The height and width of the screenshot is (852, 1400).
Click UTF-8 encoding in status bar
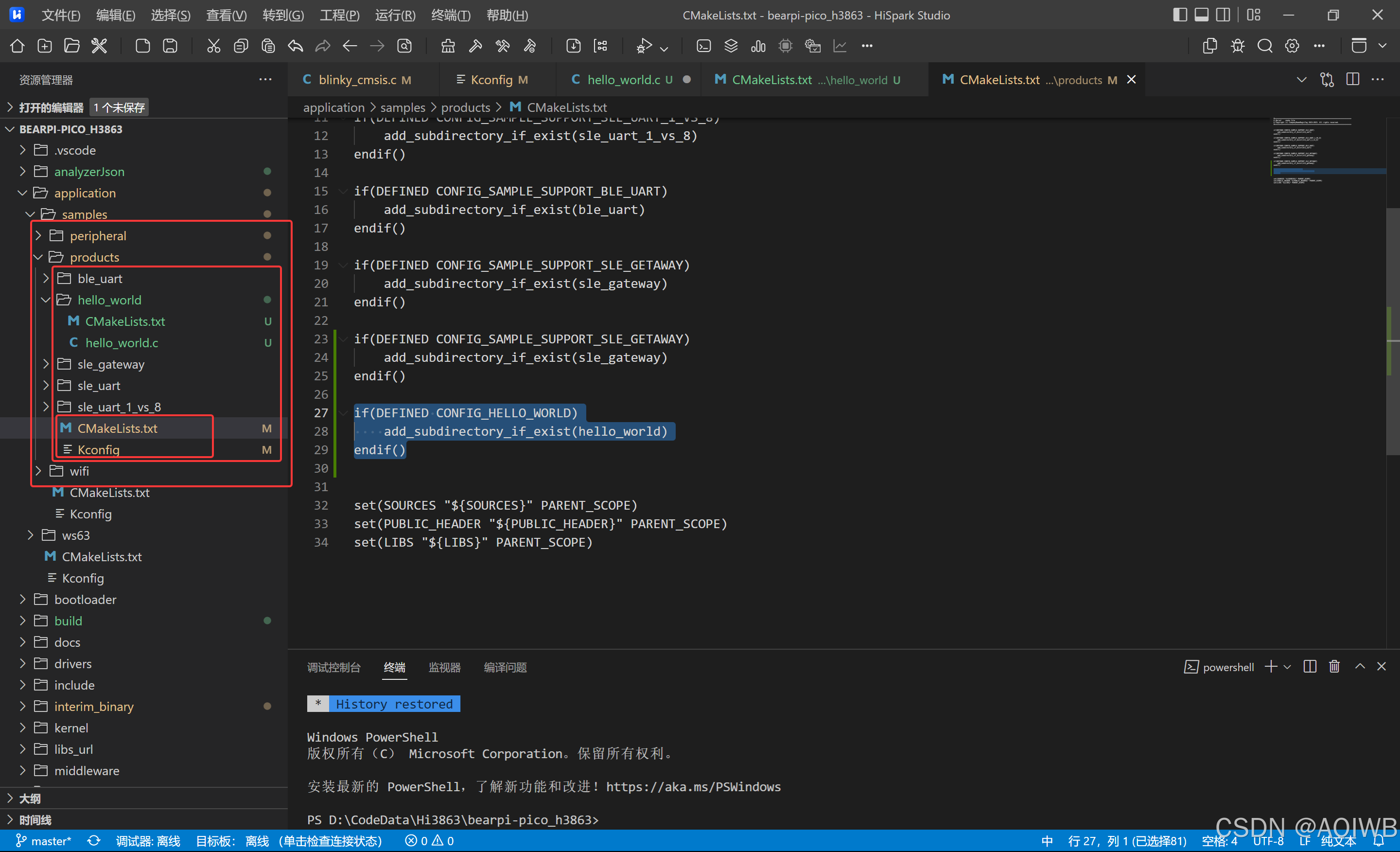coord(1268,841)
